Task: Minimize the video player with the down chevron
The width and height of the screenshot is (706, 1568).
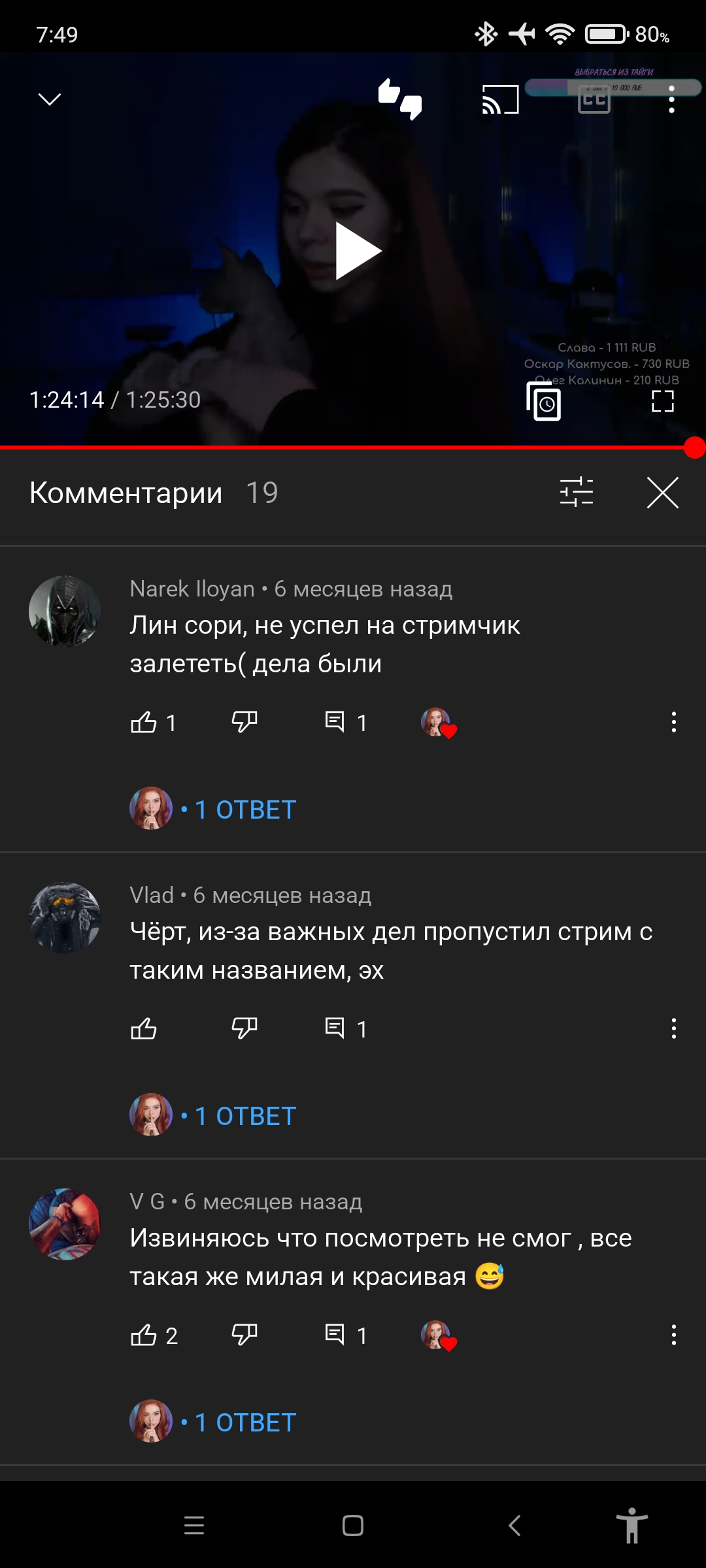Action: (50, 99)
